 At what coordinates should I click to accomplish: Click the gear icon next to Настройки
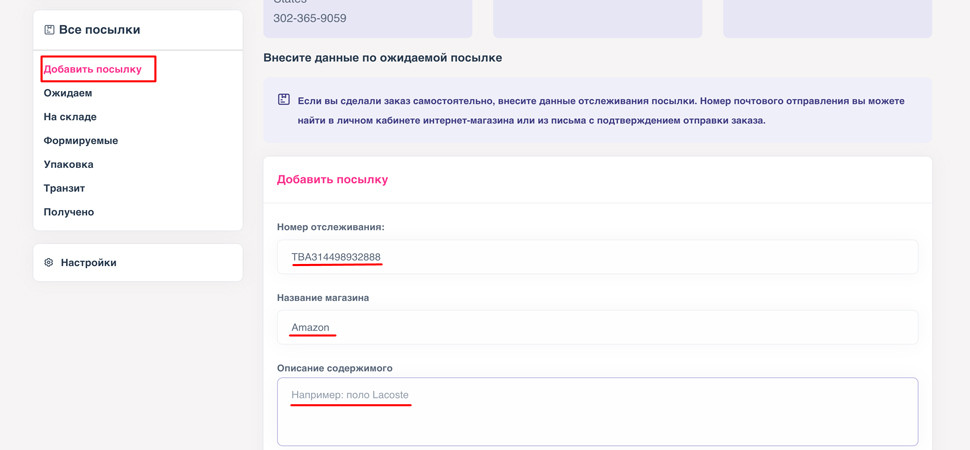pos(49,262)
